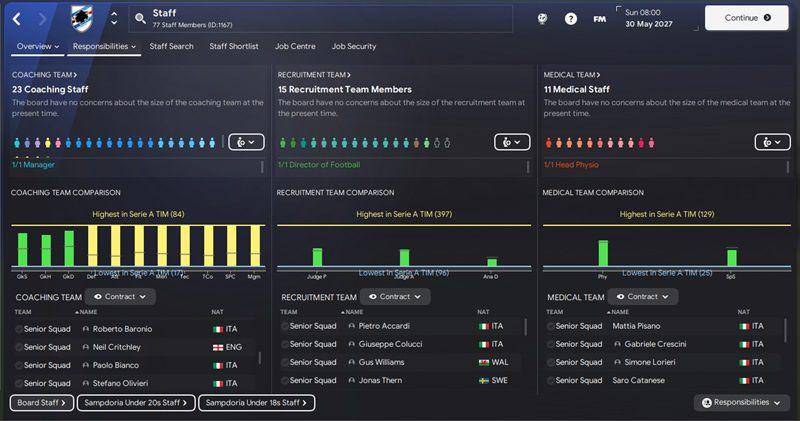The height and width of the screenshot is (421, 800).
Task: Click Gus Williams' Wales flag
Action: 484,362
